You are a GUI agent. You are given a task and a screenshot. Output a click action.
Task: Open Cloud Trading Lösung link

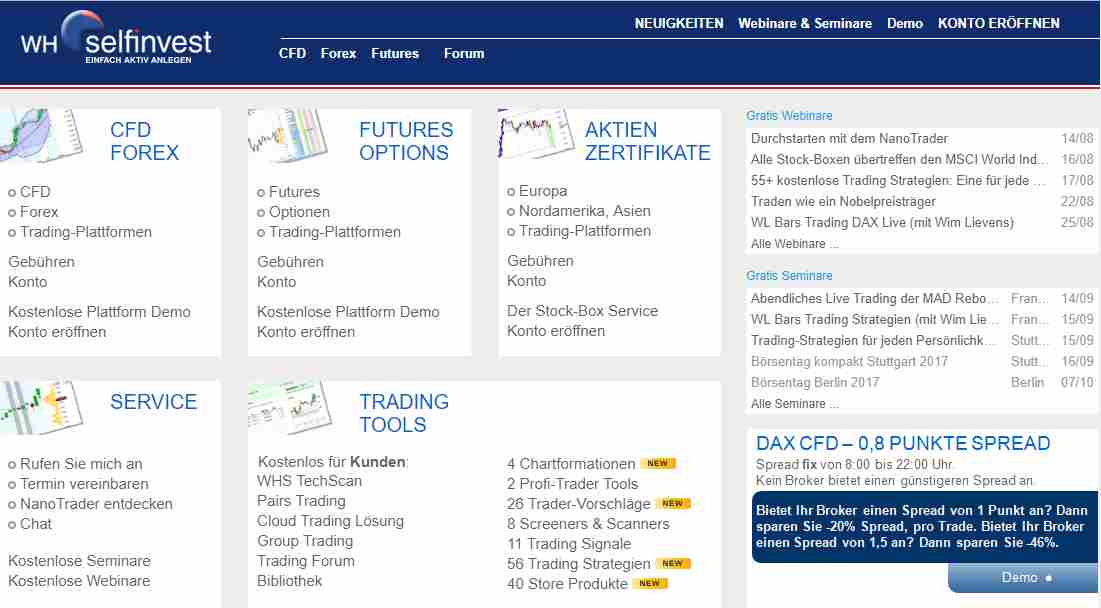tap(330, 521)
